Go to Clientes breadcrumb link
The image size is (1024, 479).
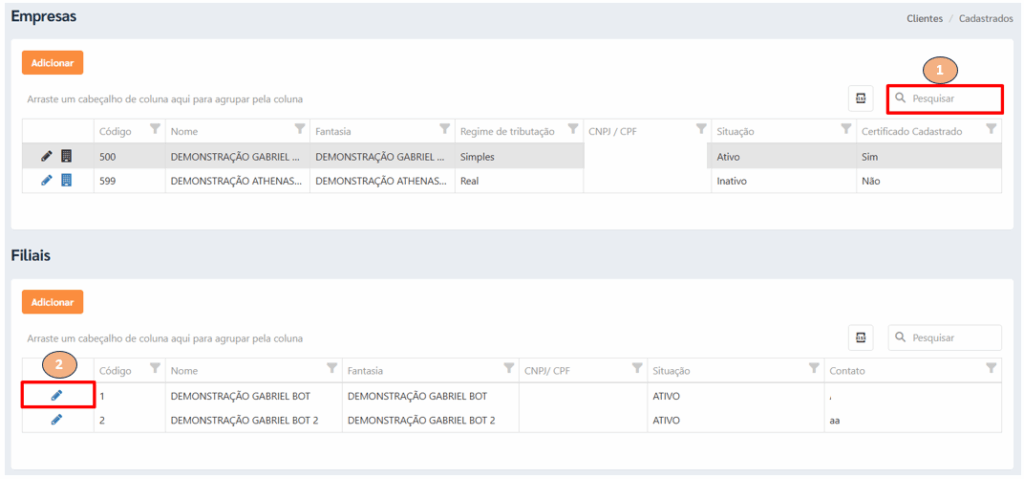tap(924, 18)
